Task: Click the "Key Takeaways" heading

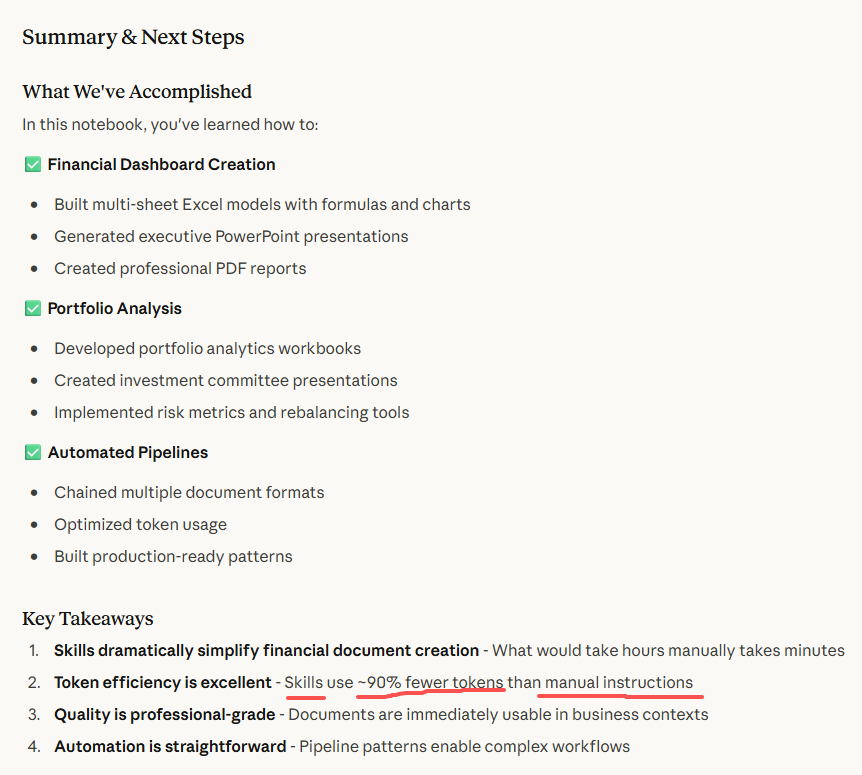Action: pyautogui.click(x=88, y=618)
